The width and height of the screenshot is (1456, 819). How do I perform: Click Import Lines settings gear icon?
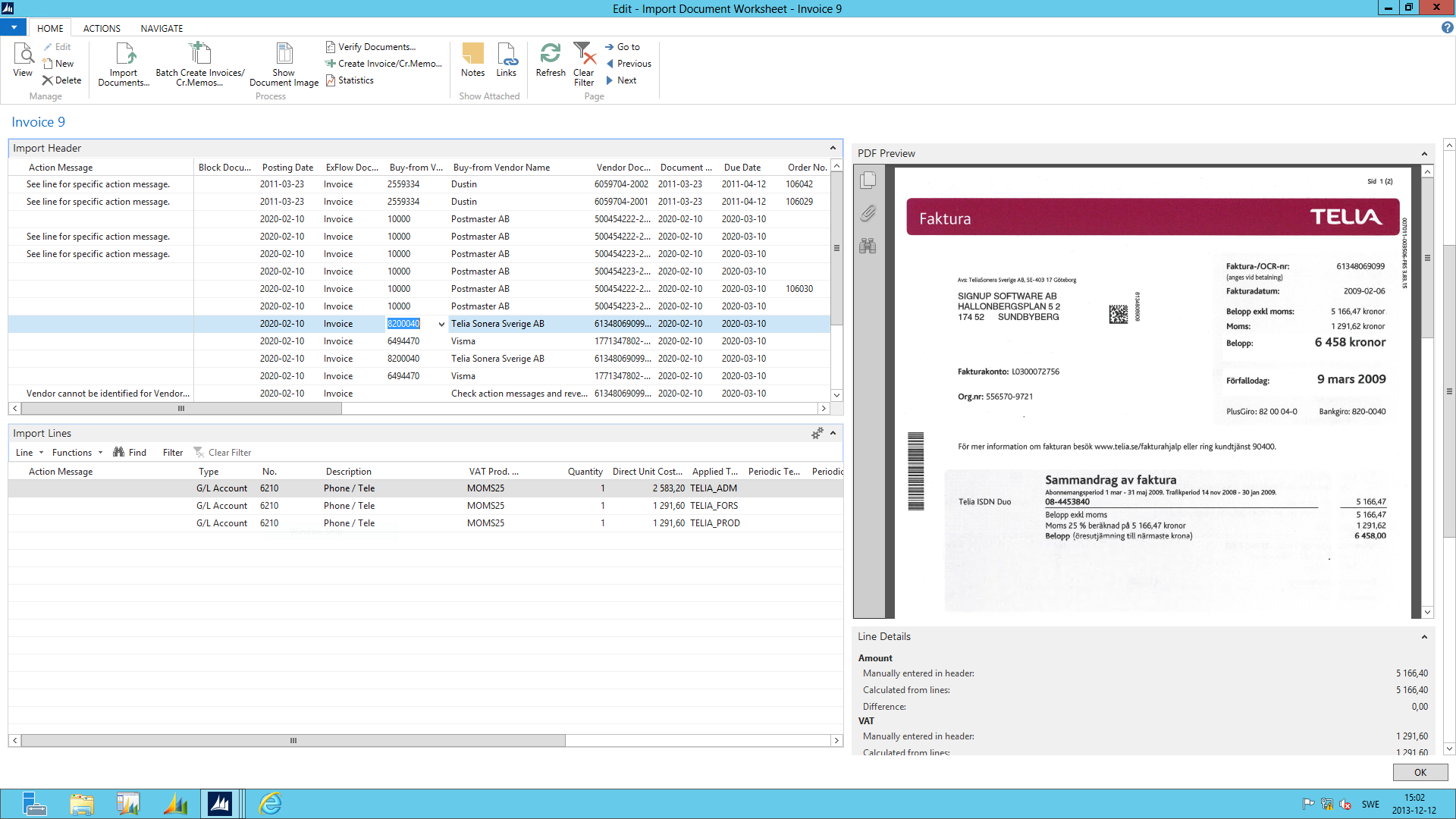(817, 433)
